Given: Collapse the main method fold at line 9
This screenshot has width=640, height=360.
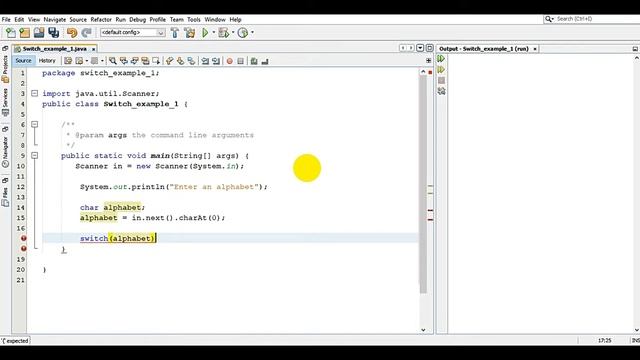Looking at the screenshot, I should point(35,156).
